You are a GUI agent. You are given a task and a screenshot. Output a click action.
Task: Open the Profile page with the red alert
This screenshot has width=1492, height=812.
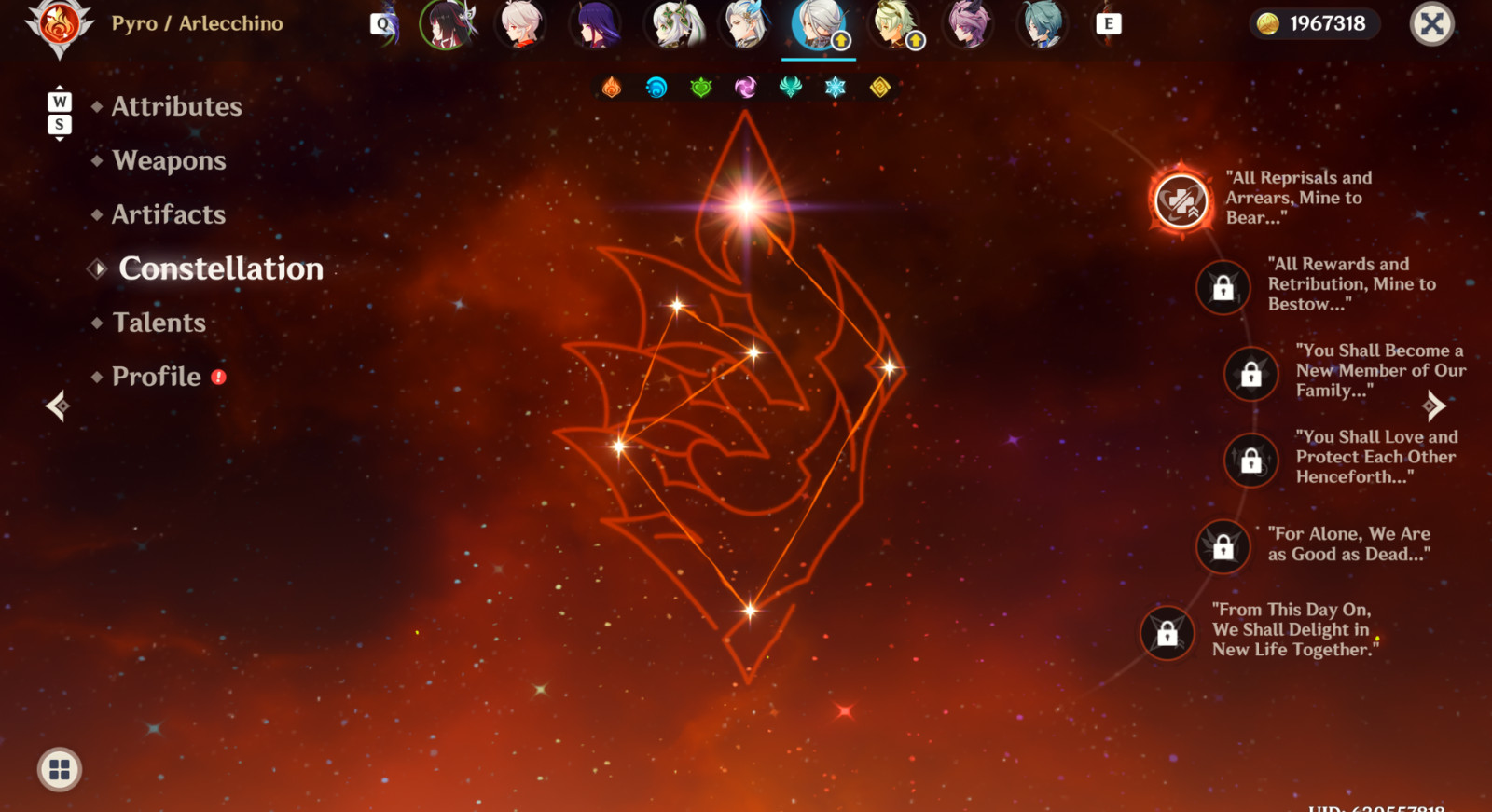(157, 377)
